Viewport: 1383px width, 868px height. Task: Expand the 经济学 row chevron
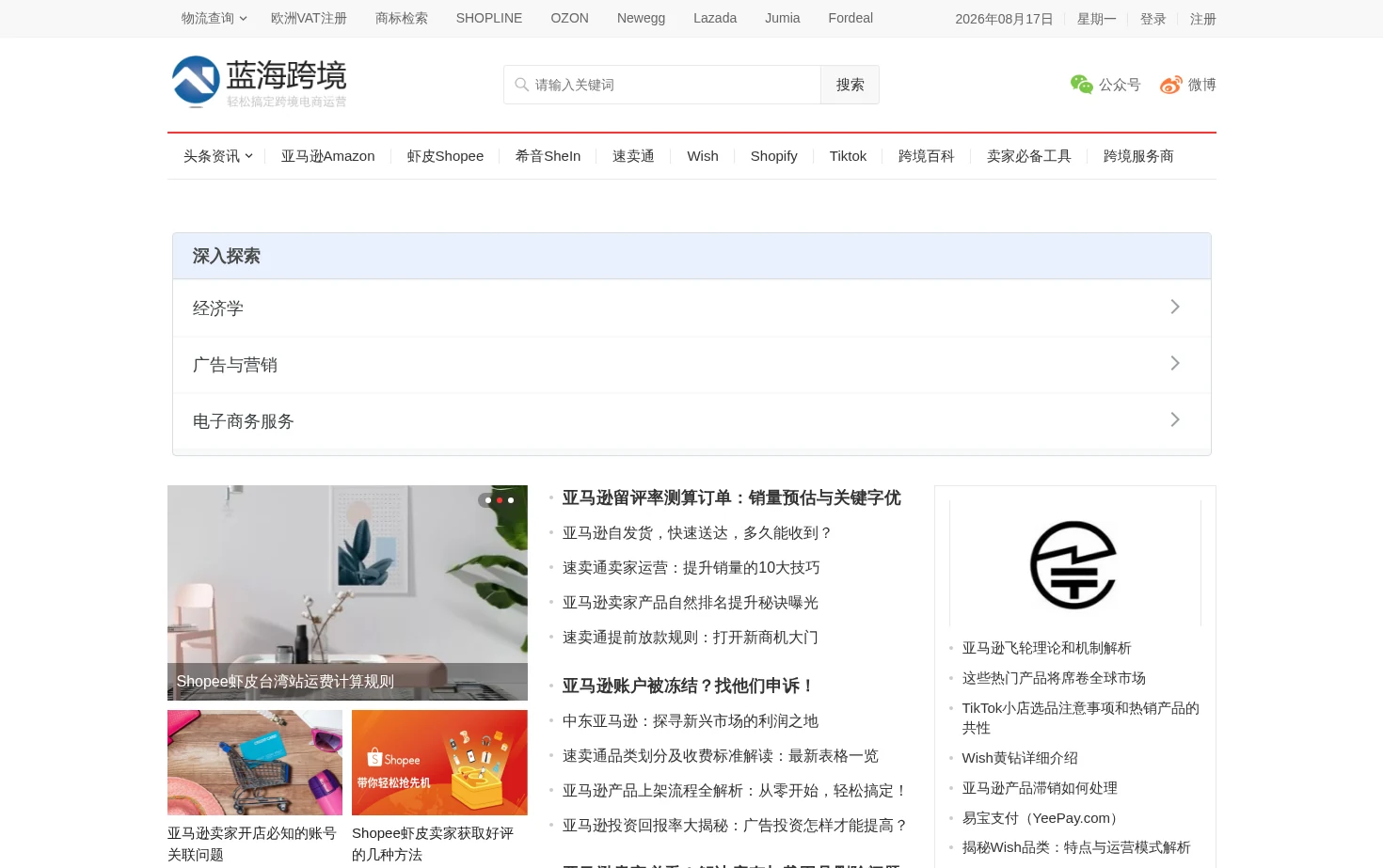coord(1175,307)
